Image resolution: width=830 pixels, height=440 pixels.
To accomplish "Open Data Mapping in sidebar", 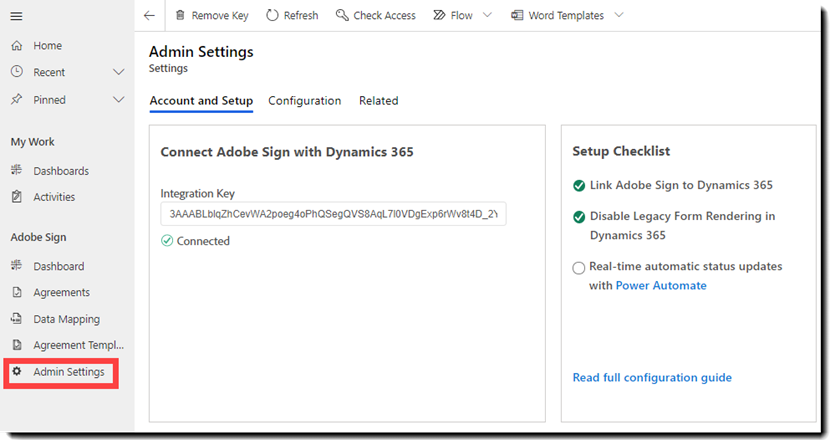I will [66, 319].
